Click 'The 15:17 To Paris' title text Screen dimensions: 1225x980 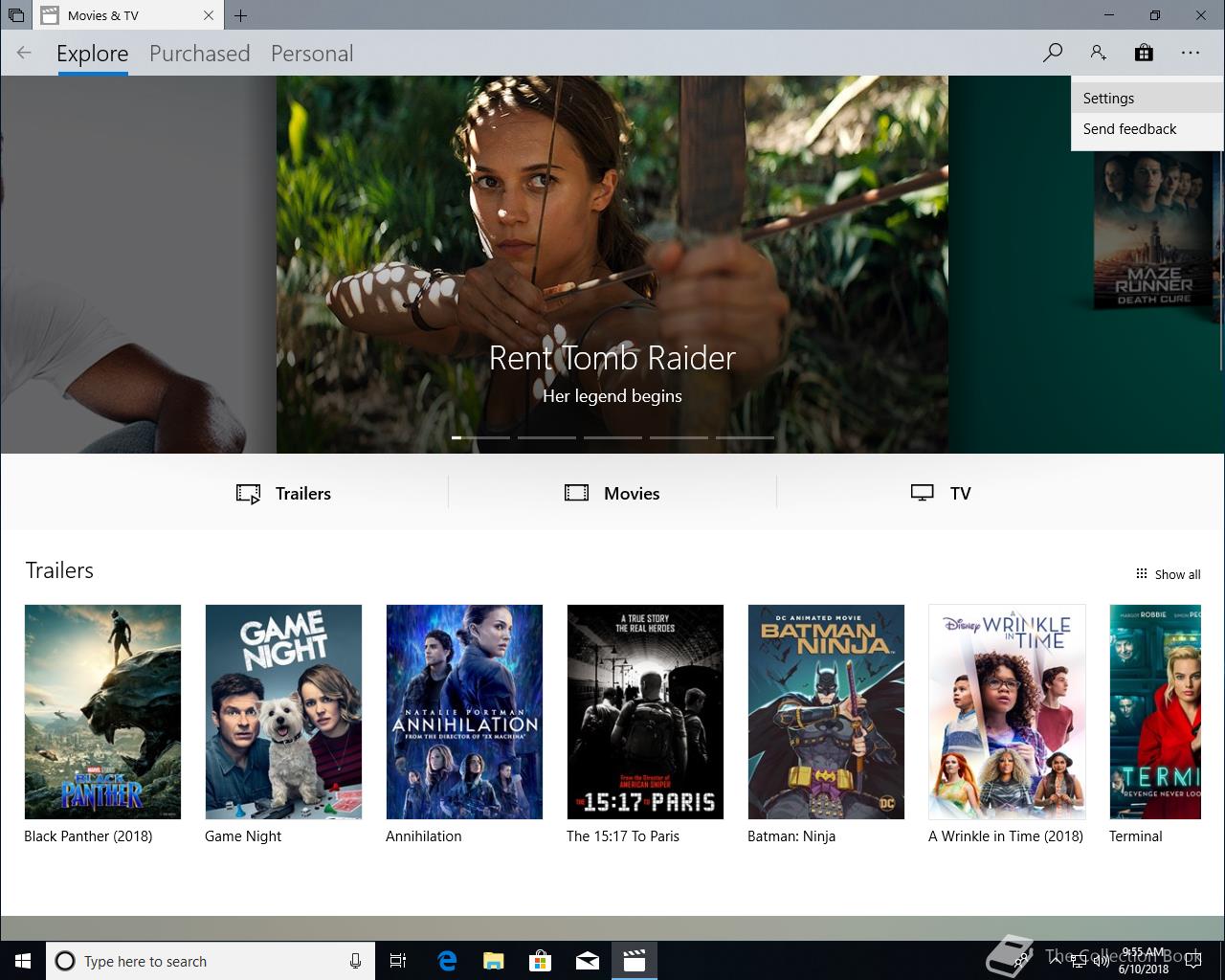click(x=623, y=836)
